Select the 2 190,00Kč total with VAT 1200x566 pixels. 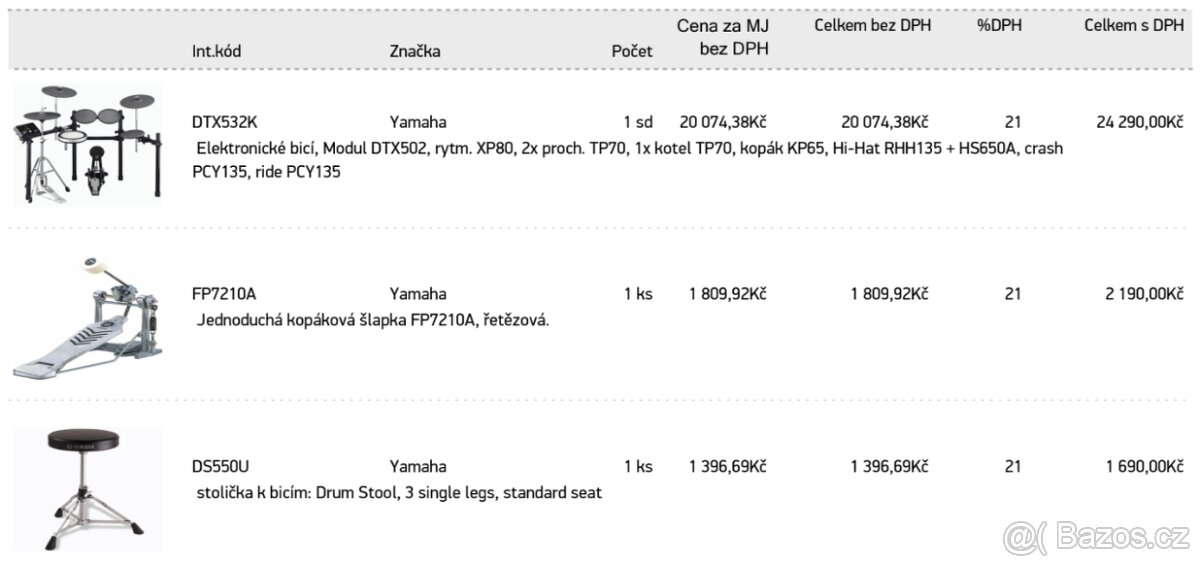(1144, 294)
